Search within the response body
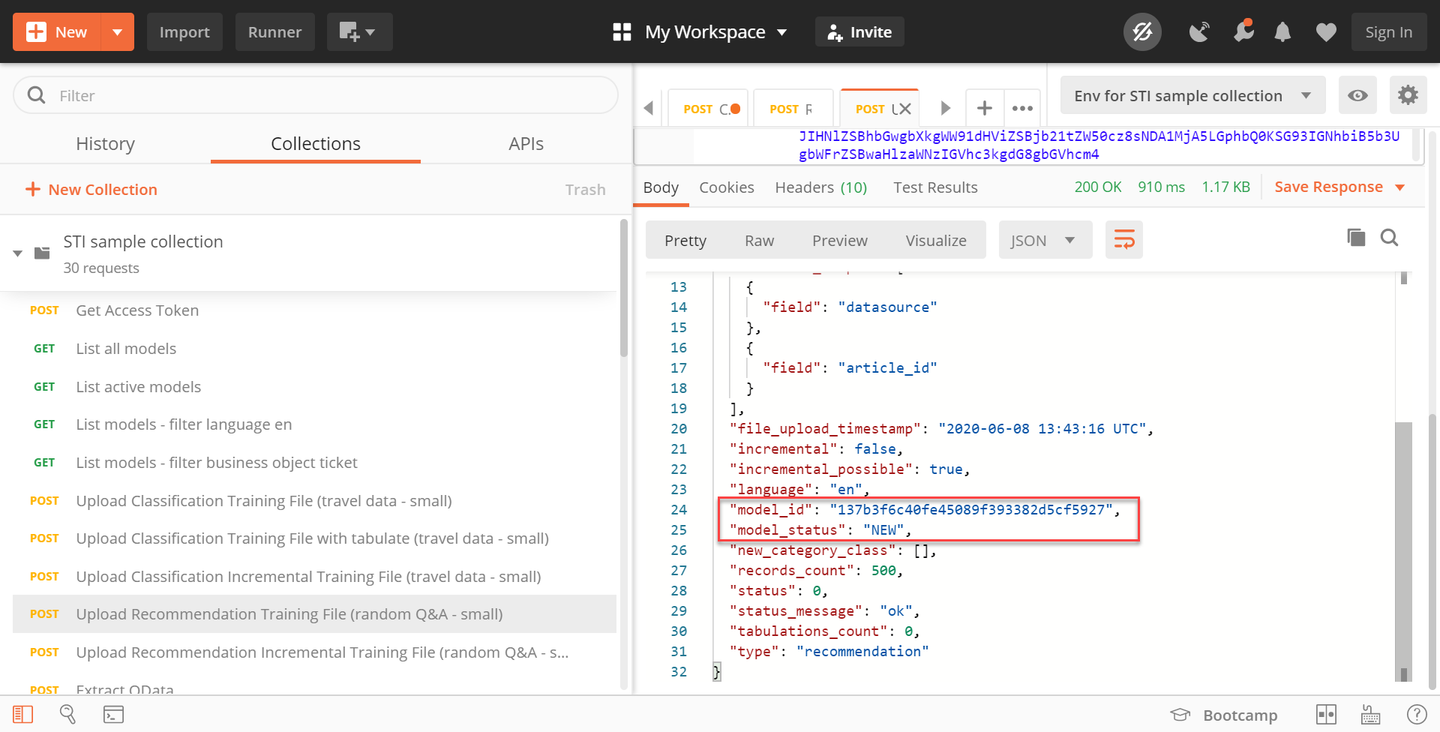The width and height of the screenshot is (1440, 732). tap(1389, 237)
